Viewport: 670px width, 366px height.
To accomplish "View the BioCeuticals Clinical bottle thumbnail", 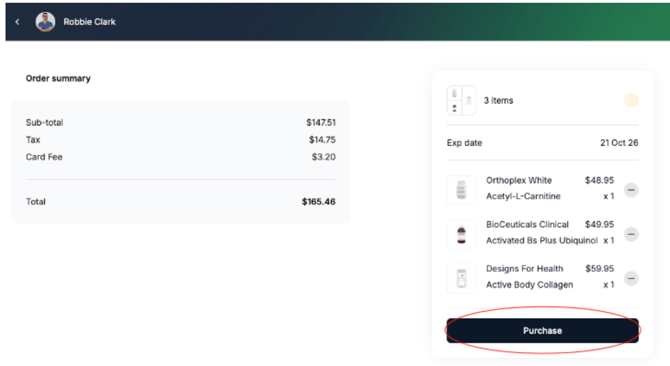I will point(461,234).
